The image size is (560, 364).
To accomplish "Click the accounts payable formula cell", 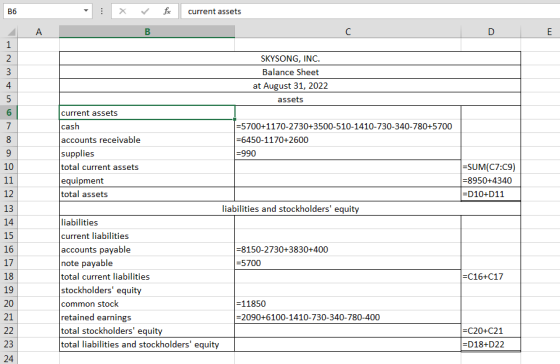I will pos(348,249).
